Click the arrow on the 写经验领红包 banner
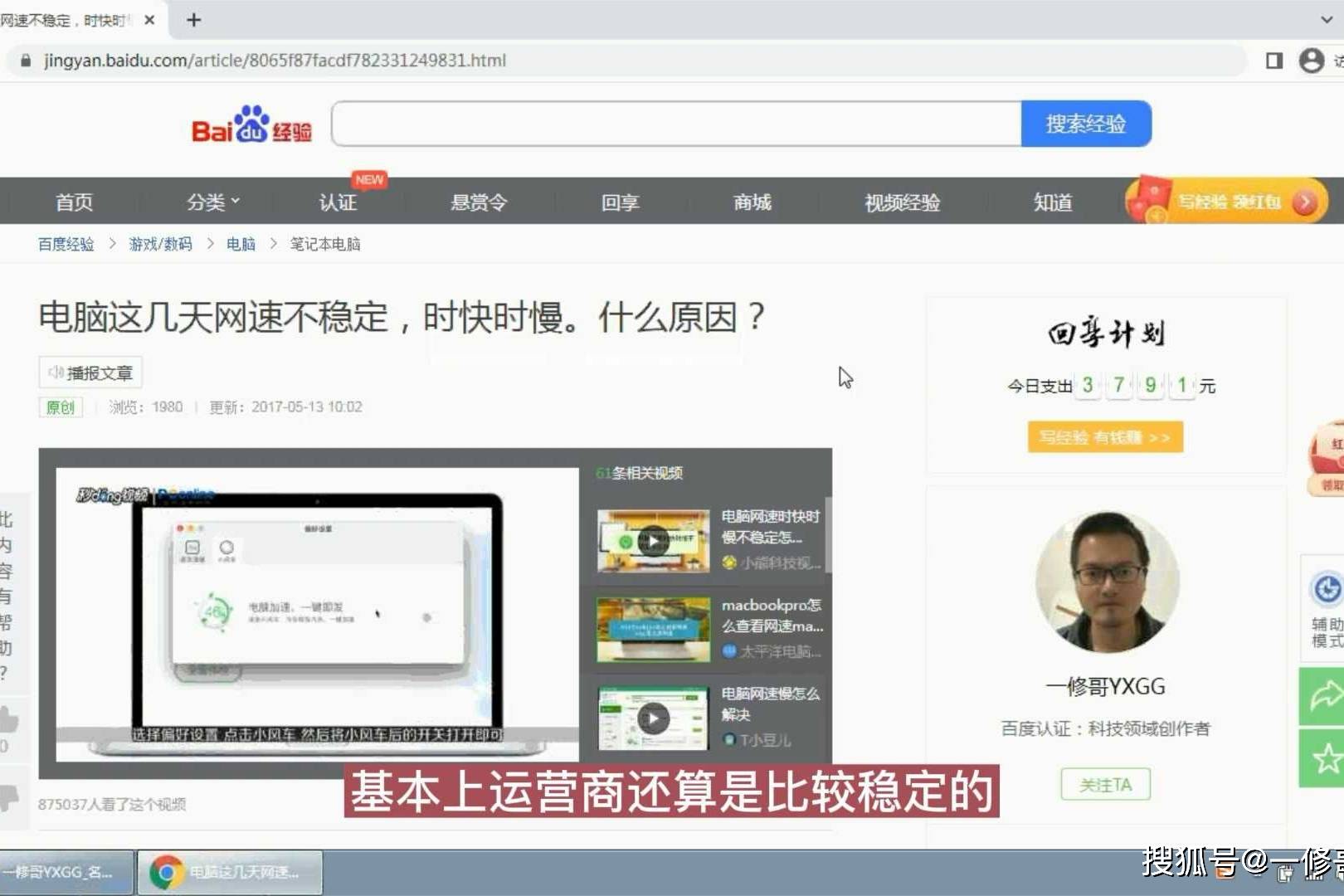 coord(1304,201)
